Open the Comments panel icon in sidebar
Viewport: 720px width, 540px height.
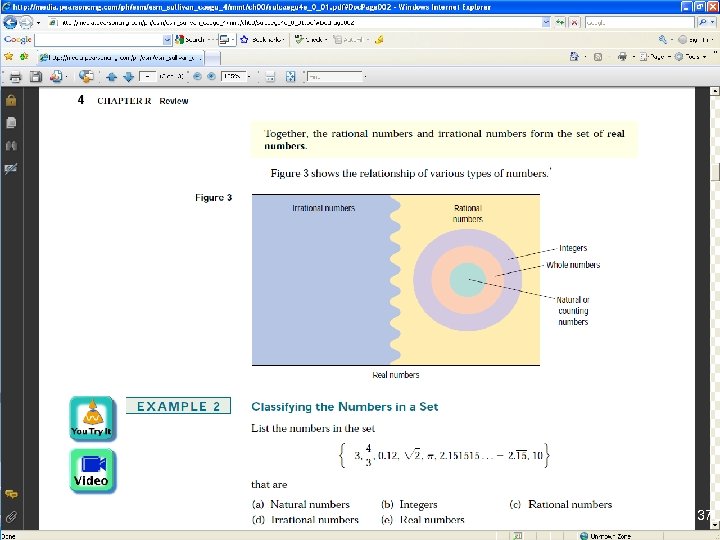[x=11, y=494]
